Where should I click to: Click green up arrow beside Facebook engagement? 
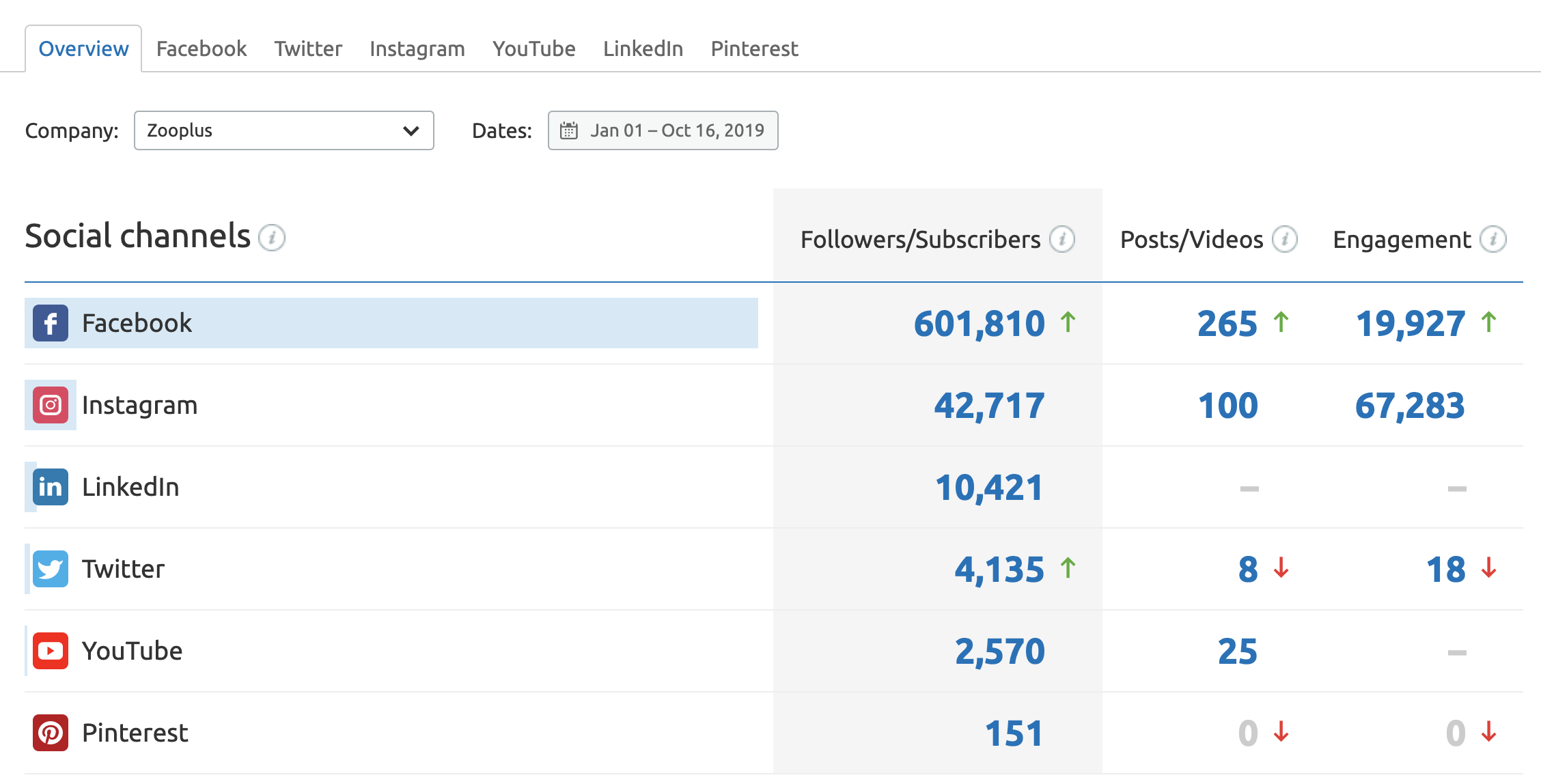pos(1489,322)
